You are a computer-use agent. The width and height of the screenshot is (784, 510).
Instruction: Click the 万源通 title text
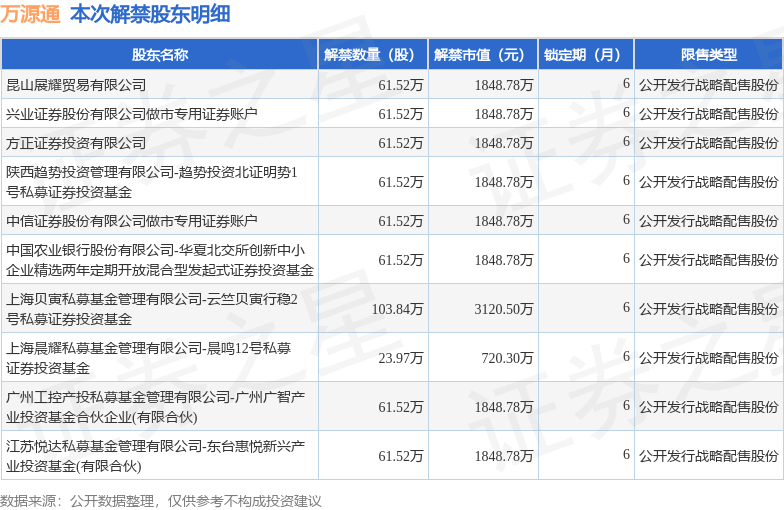(30, 14)
